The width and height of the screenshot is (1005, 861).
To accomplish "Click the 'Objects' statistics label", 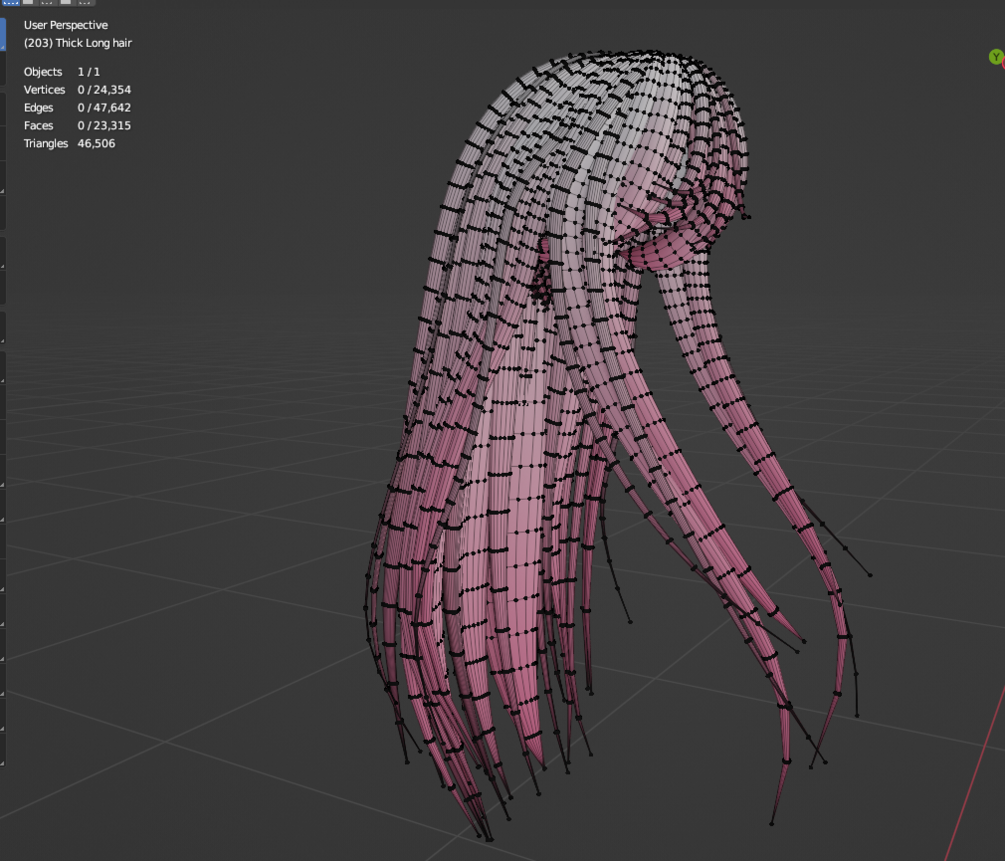I will tap(43, 72).
